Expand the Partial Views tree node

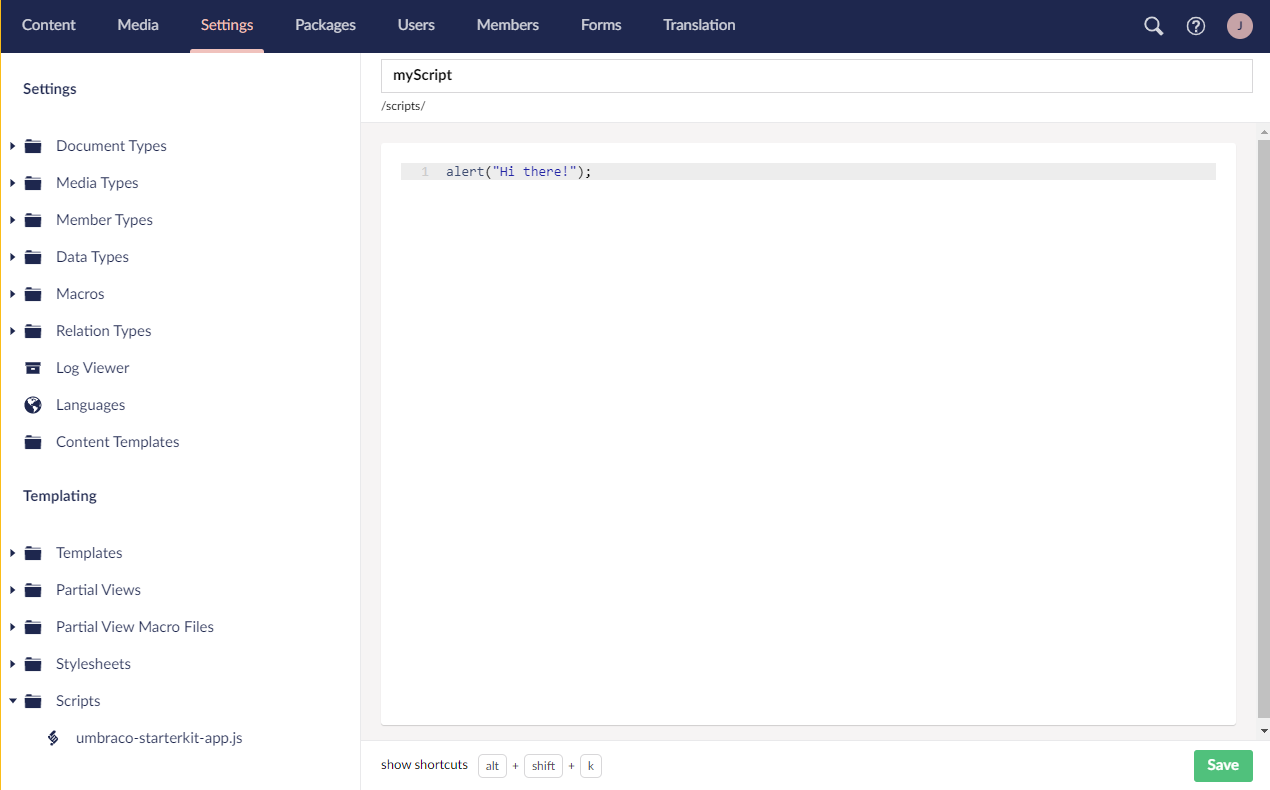point(12,590)
